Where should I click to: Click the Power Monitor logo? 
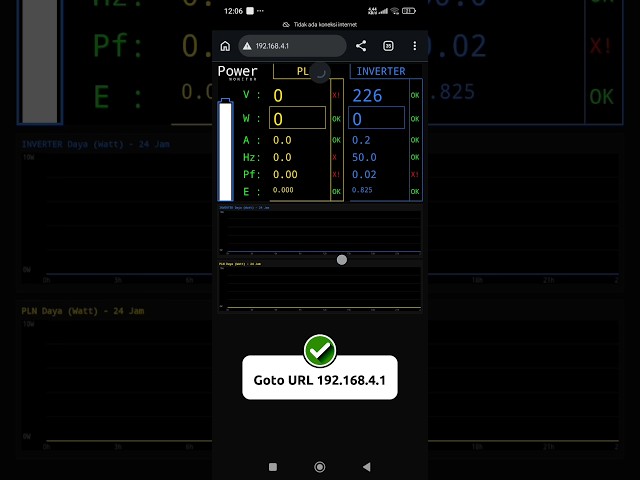coord(237,72)
